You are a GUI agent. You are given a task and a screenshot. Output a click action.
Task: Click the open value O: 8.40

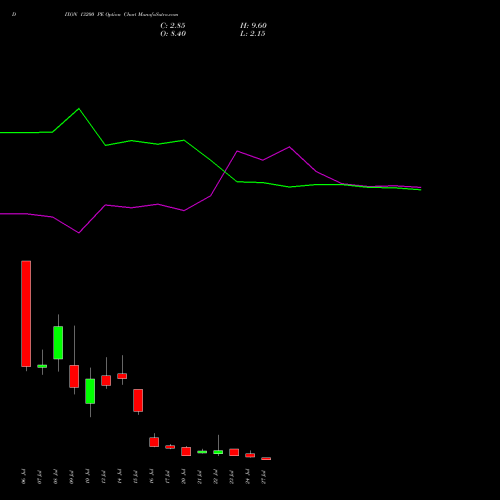[x=173, y=34]
